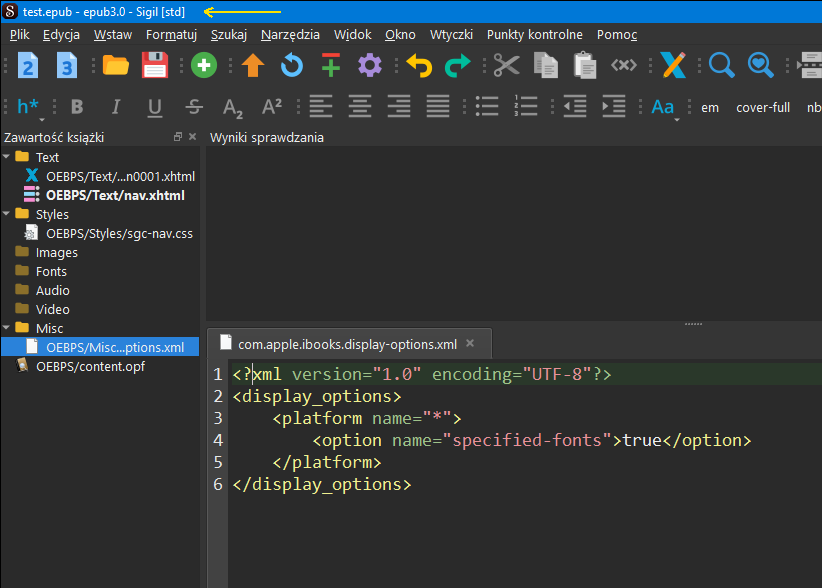Click the em clip button
Viewport: 822px width, 588px height.
pos(710,107)
